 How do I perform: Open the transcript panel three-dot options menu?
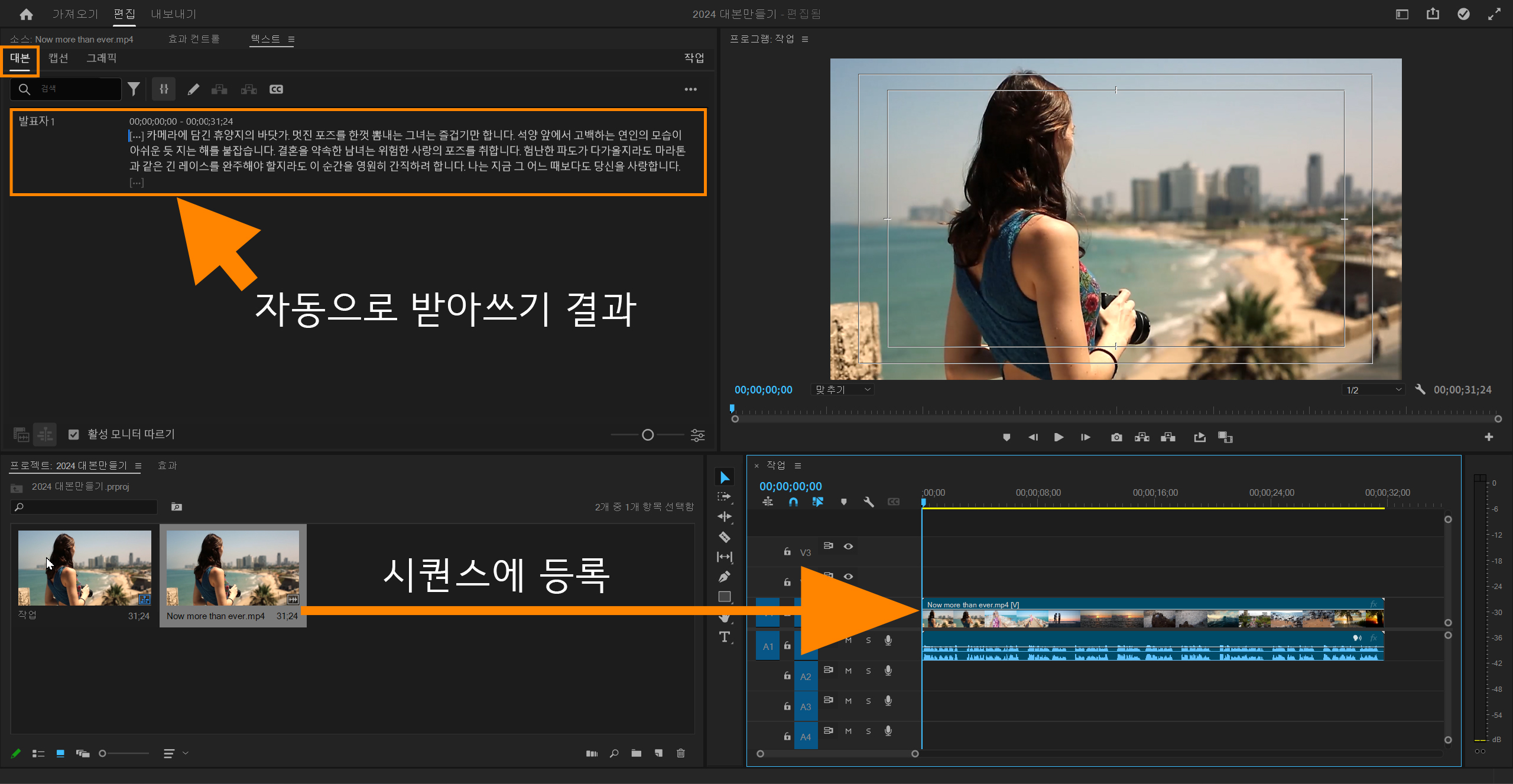click(x=690, y=89)
